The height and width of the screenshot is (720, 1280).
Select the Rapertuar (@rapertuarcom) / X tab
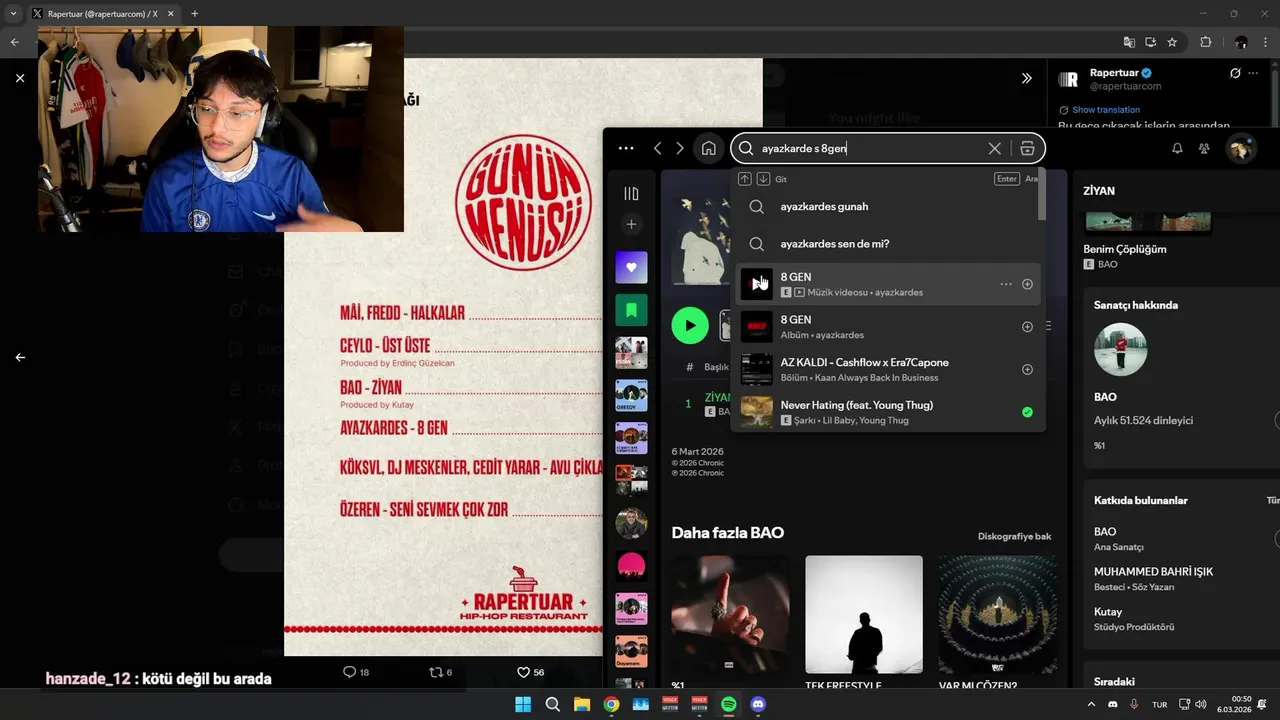tap(101, 14)
